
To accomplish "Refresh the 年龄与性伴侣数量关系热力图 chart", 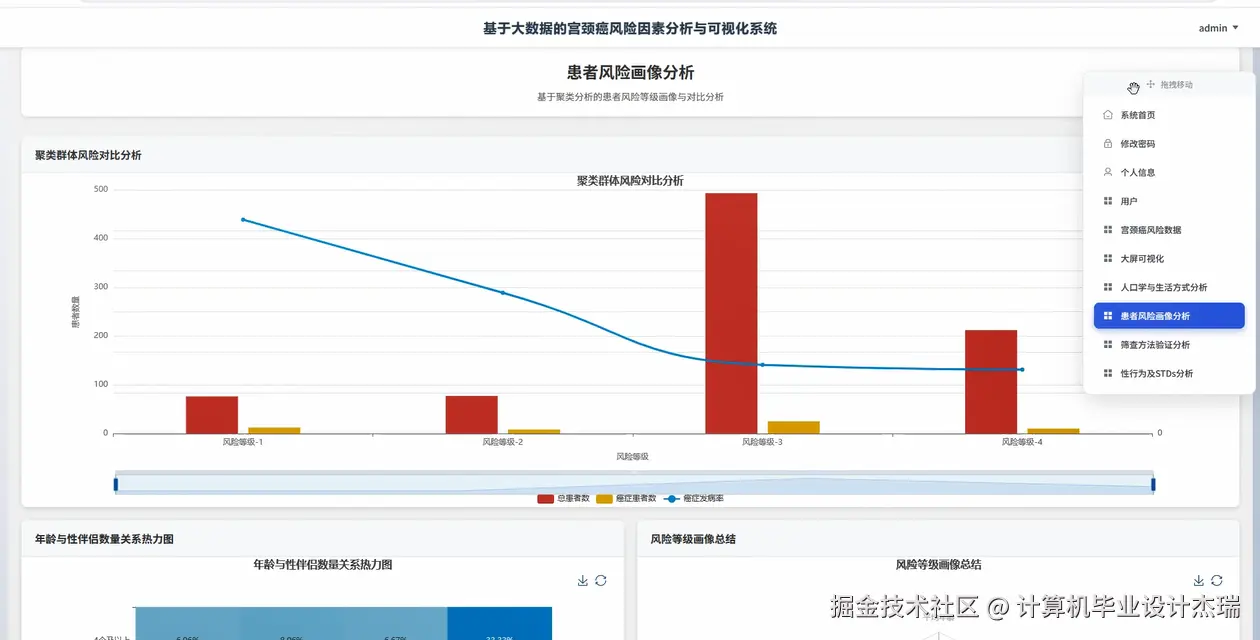I will pos(601,580).
